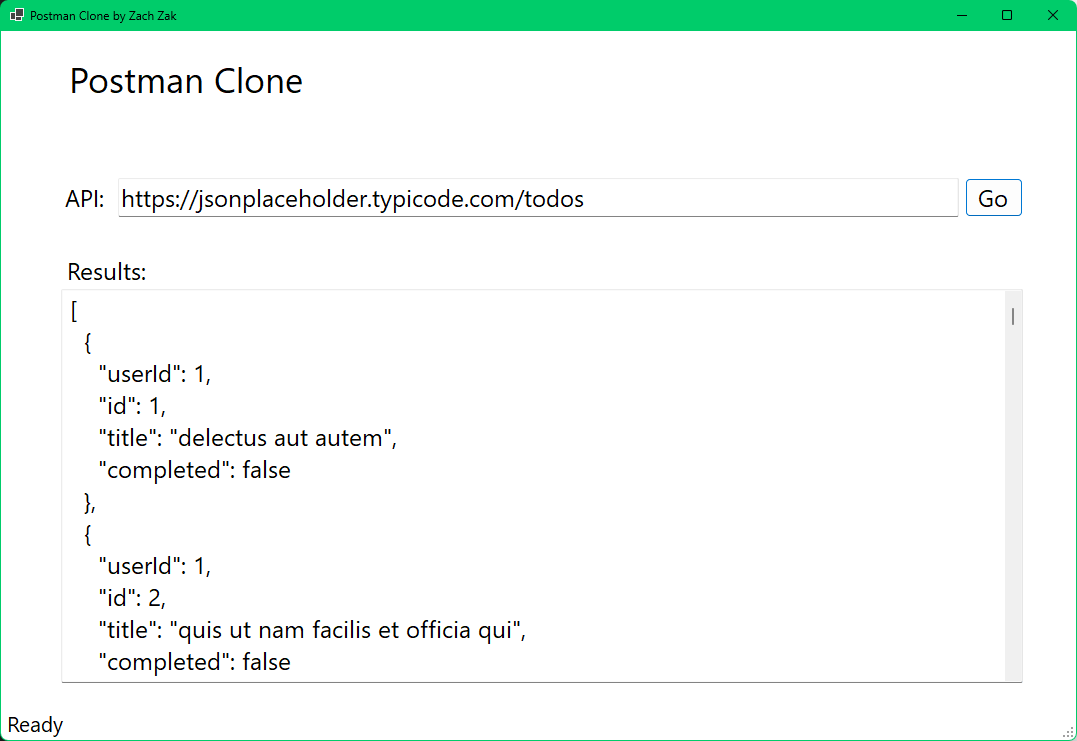Click the line showing id 2
Screen dimensions: 1077x741
pyautogui.click(x=133, y=598)
